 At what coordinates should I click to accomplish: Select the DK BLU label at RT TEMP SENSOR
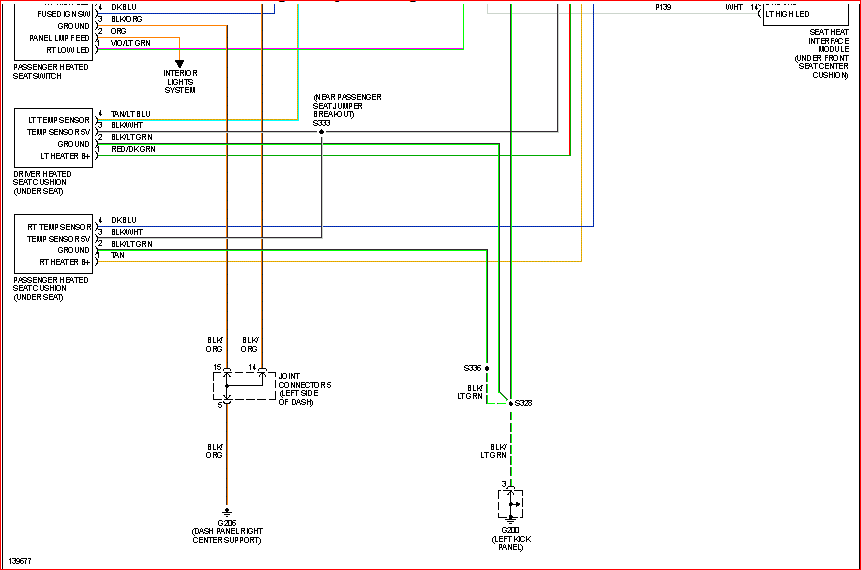(124, 220)
